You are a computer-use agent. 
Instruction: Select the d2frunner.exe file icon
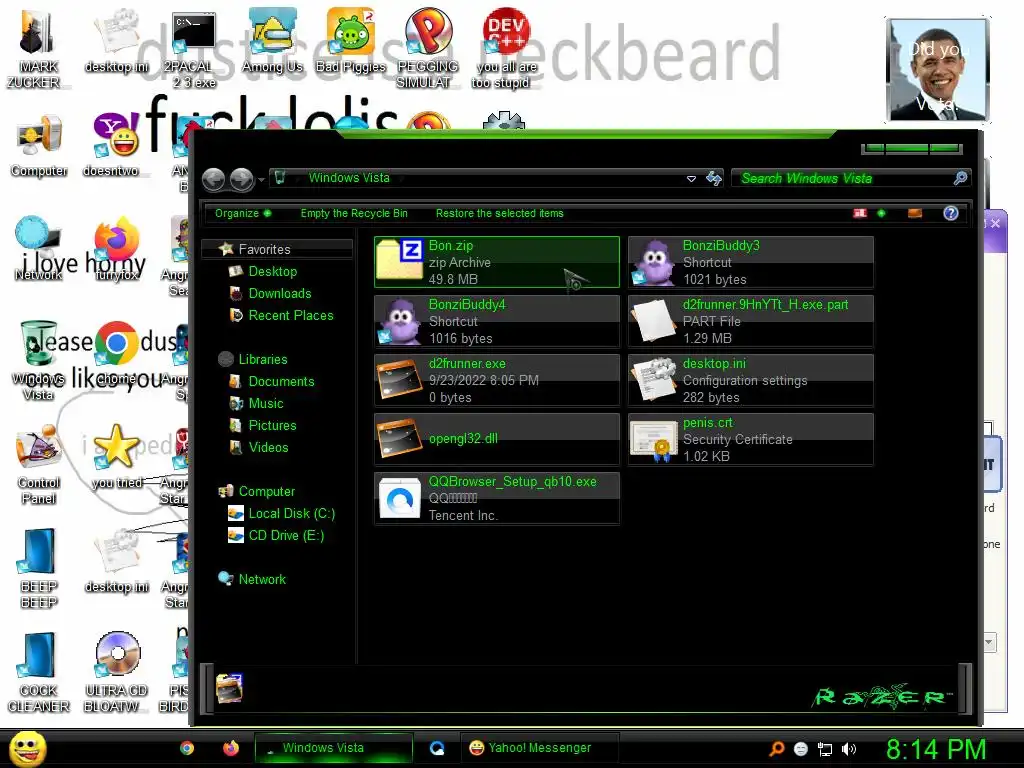(401, 380)
